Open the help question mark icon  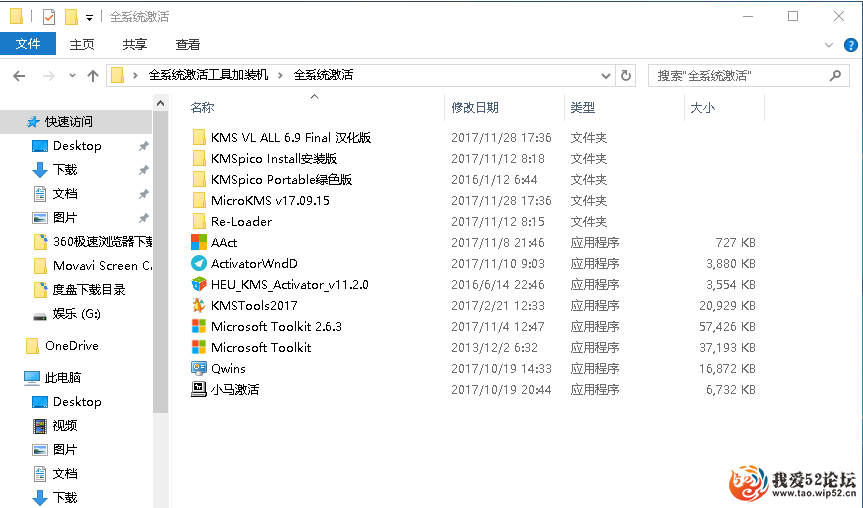[x=850, y=45]
